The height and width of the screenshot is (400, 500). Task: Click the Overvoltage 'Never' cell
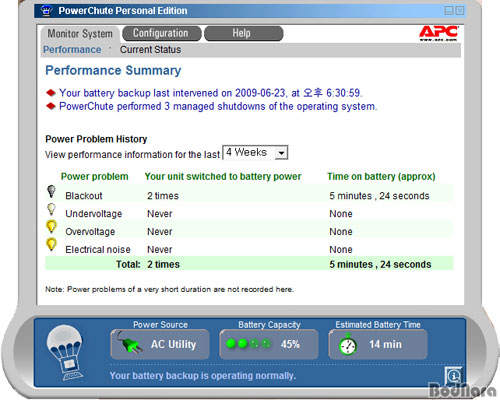[160, 232]
